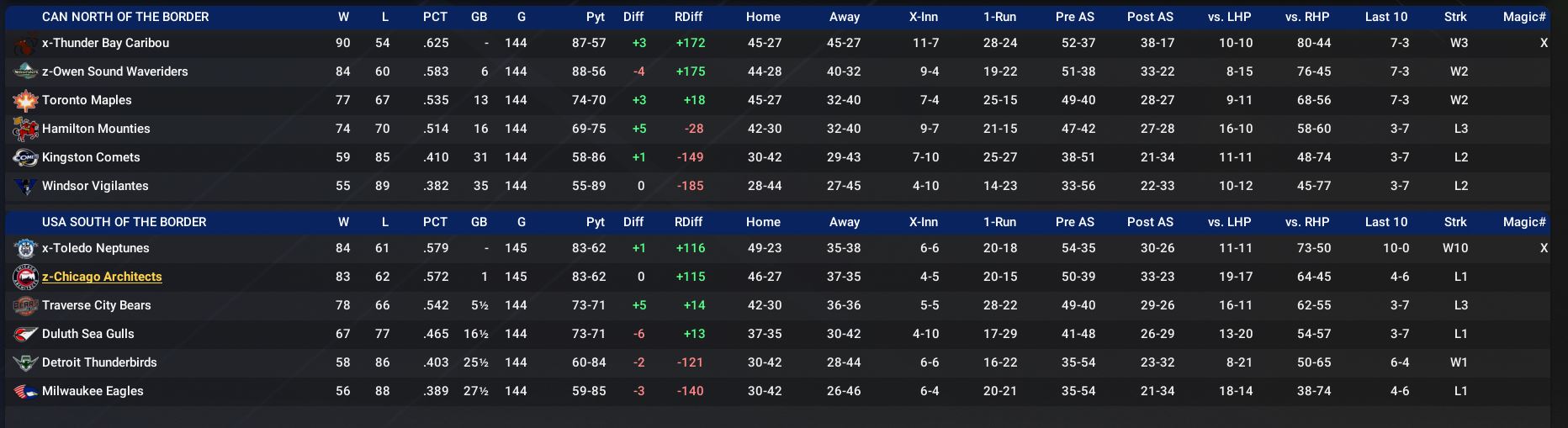
Task: Click the Milwaukee Eagles team logo
Action: (x=25, y=392)
